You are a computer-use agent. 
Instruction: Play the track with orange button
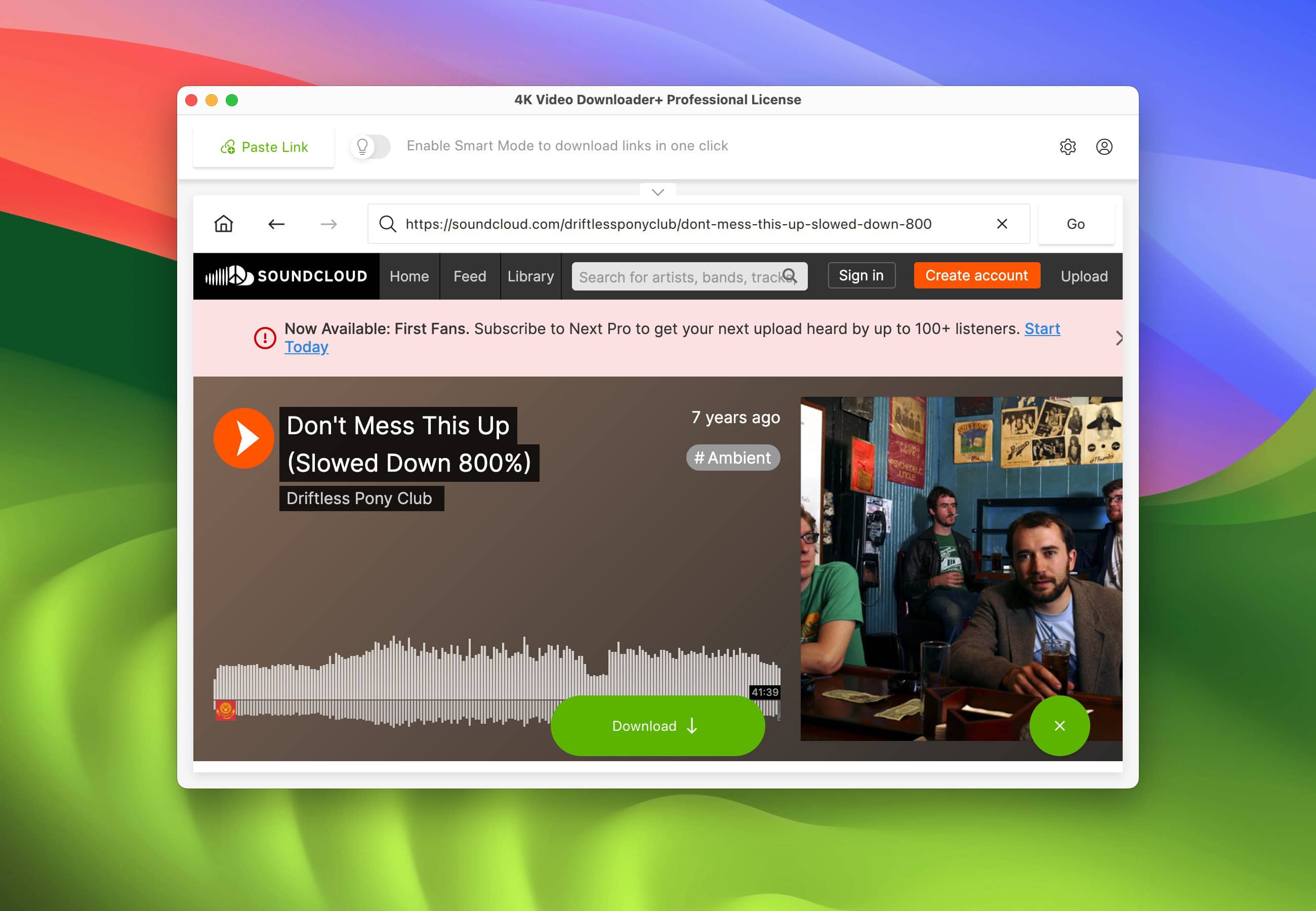point(243,438)
